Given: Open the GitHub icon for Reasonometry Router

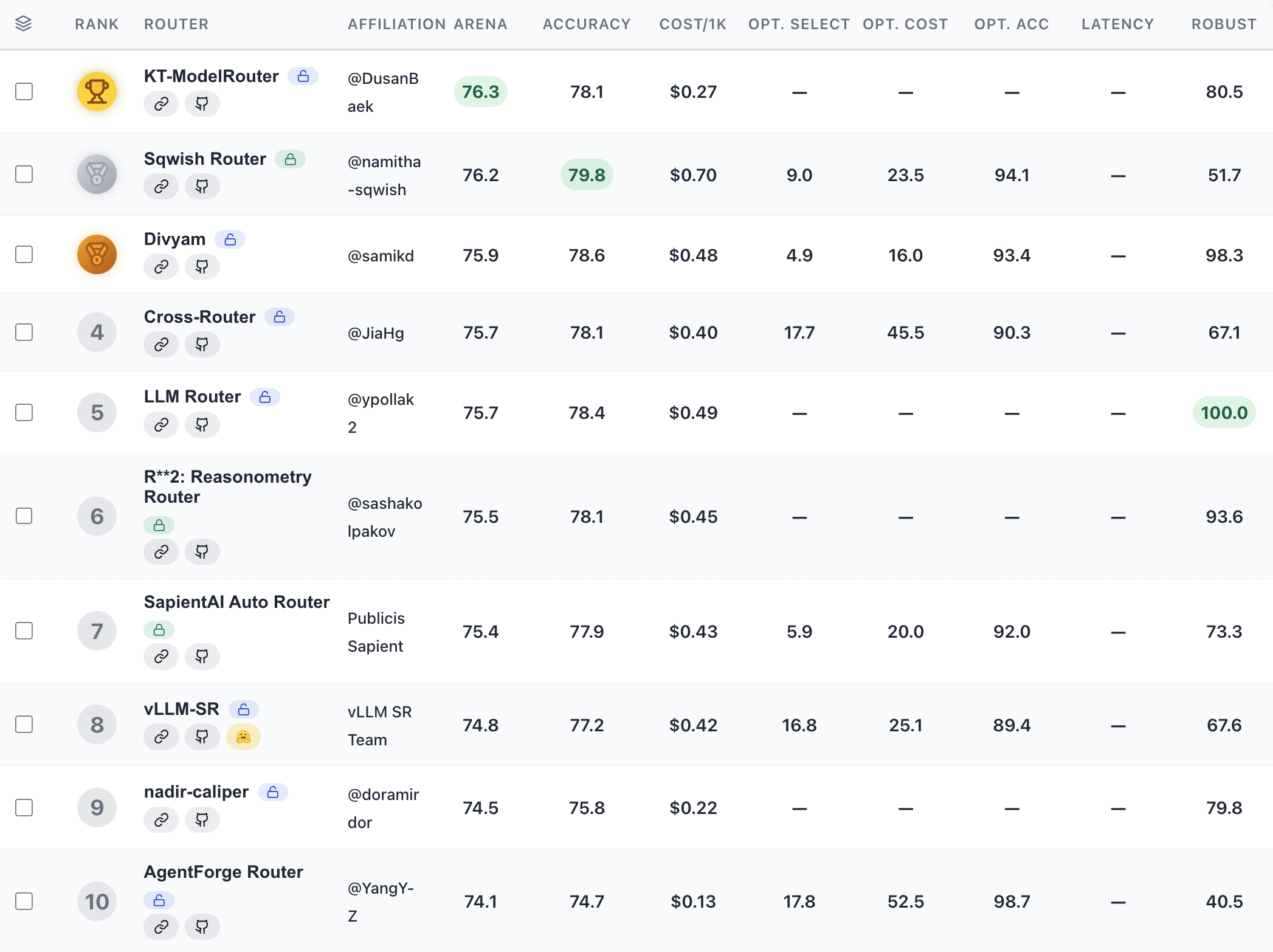Looking at the screenshot, I should [x=202, y=552].
